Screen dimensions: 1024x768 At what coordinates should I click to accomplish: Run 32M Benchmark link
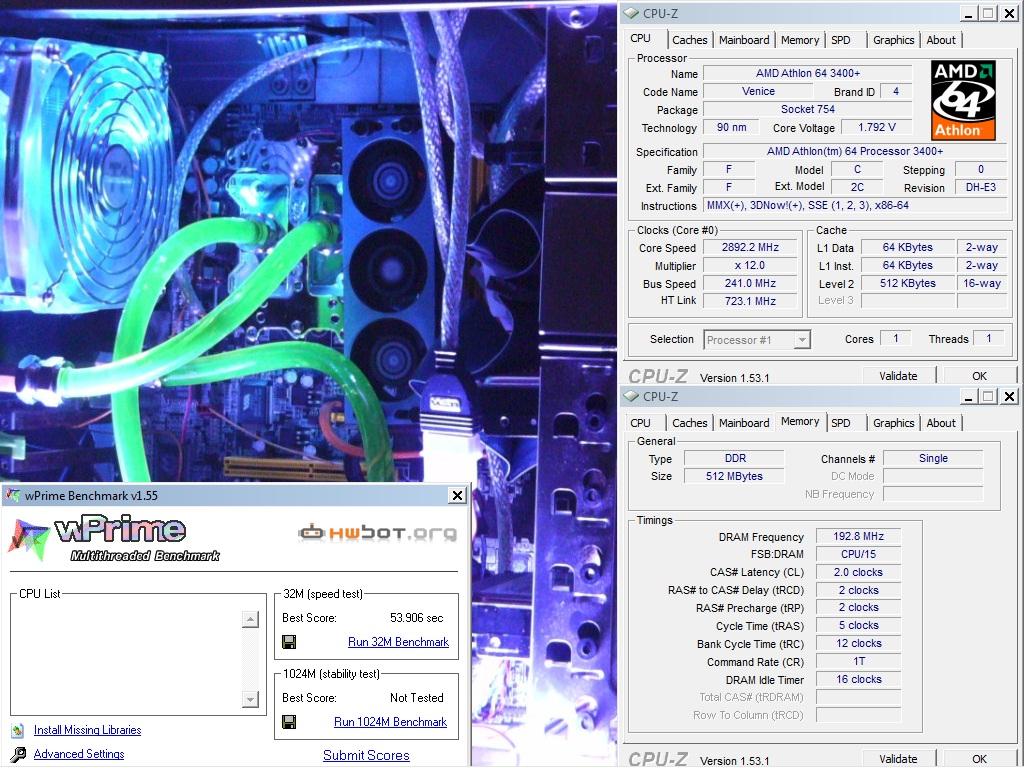(x=398, y=642)
